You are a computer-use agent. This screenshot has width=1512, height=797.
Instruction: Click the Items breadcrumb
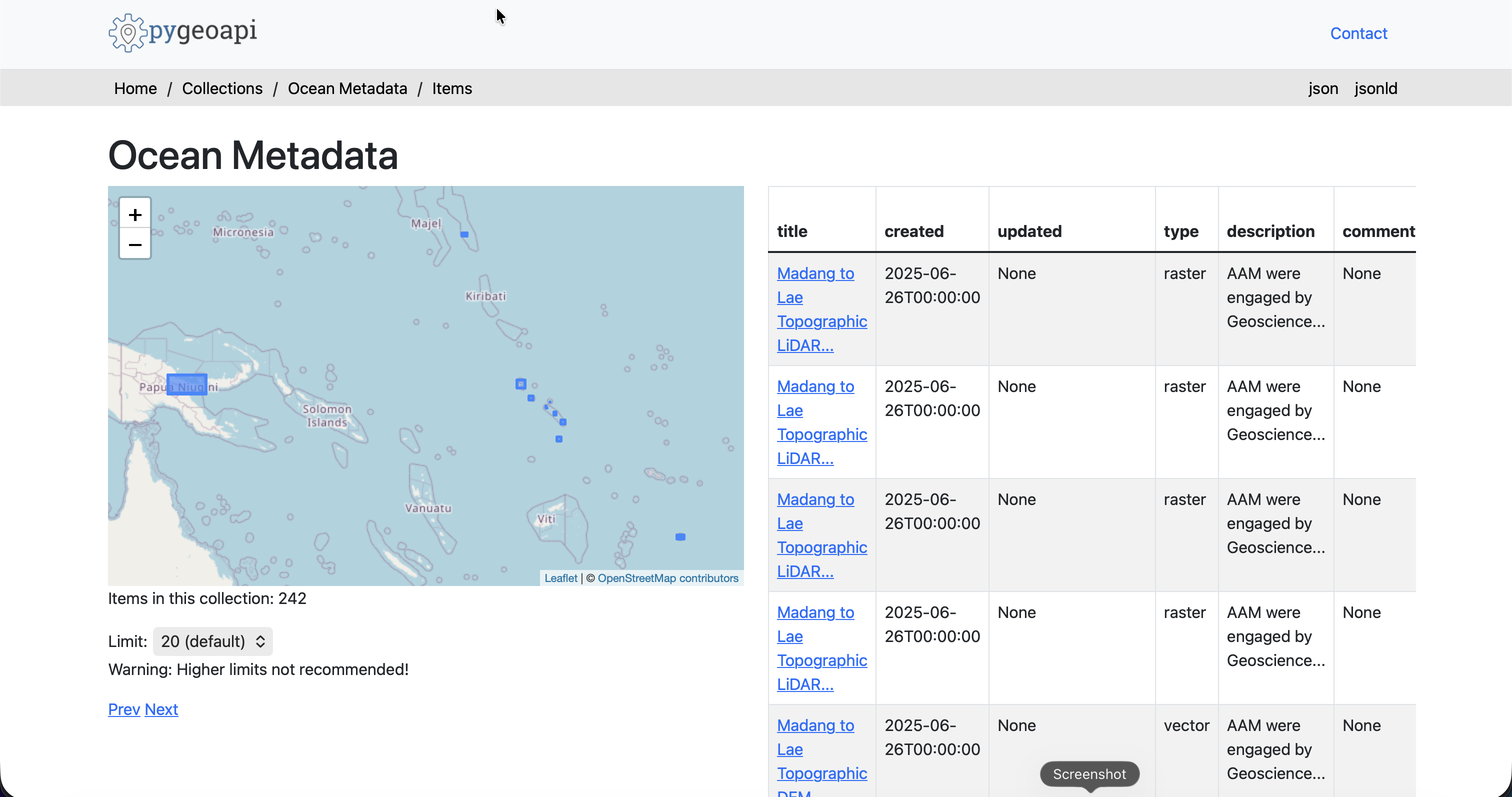coord(451,88)
